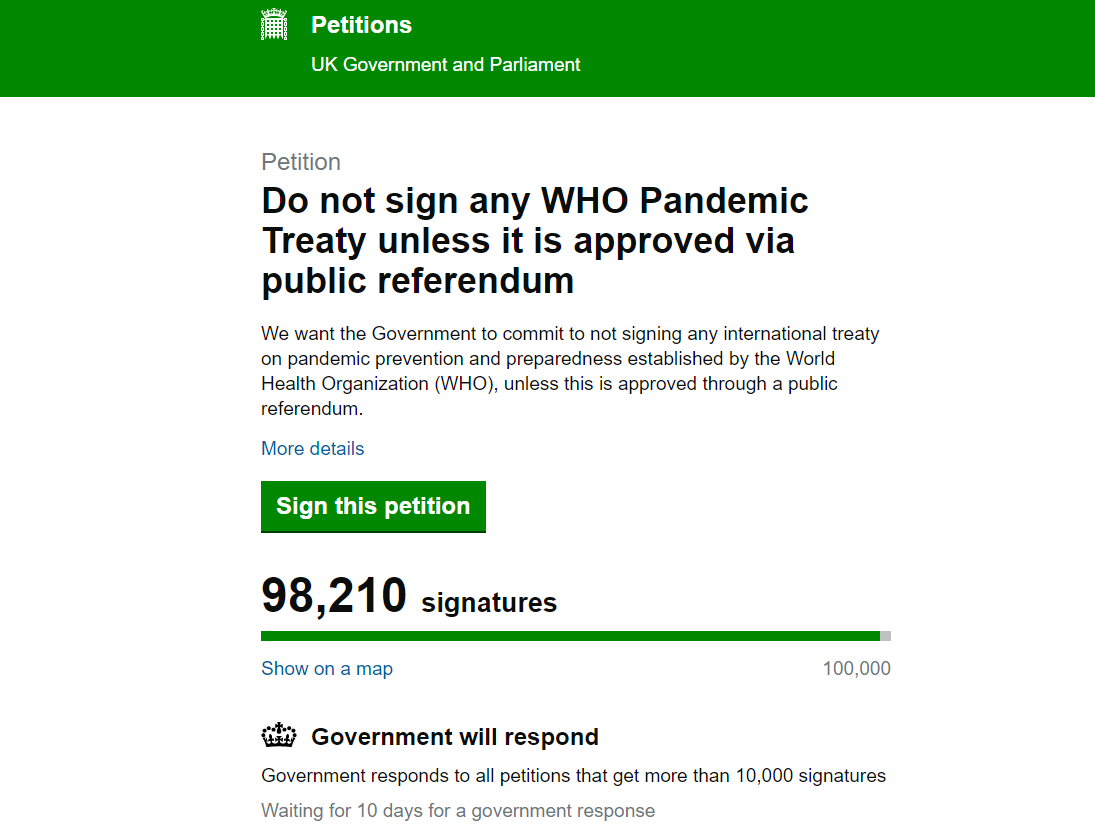1095x836 pixels.
Task: Expand the More details section
Action: 312,449
